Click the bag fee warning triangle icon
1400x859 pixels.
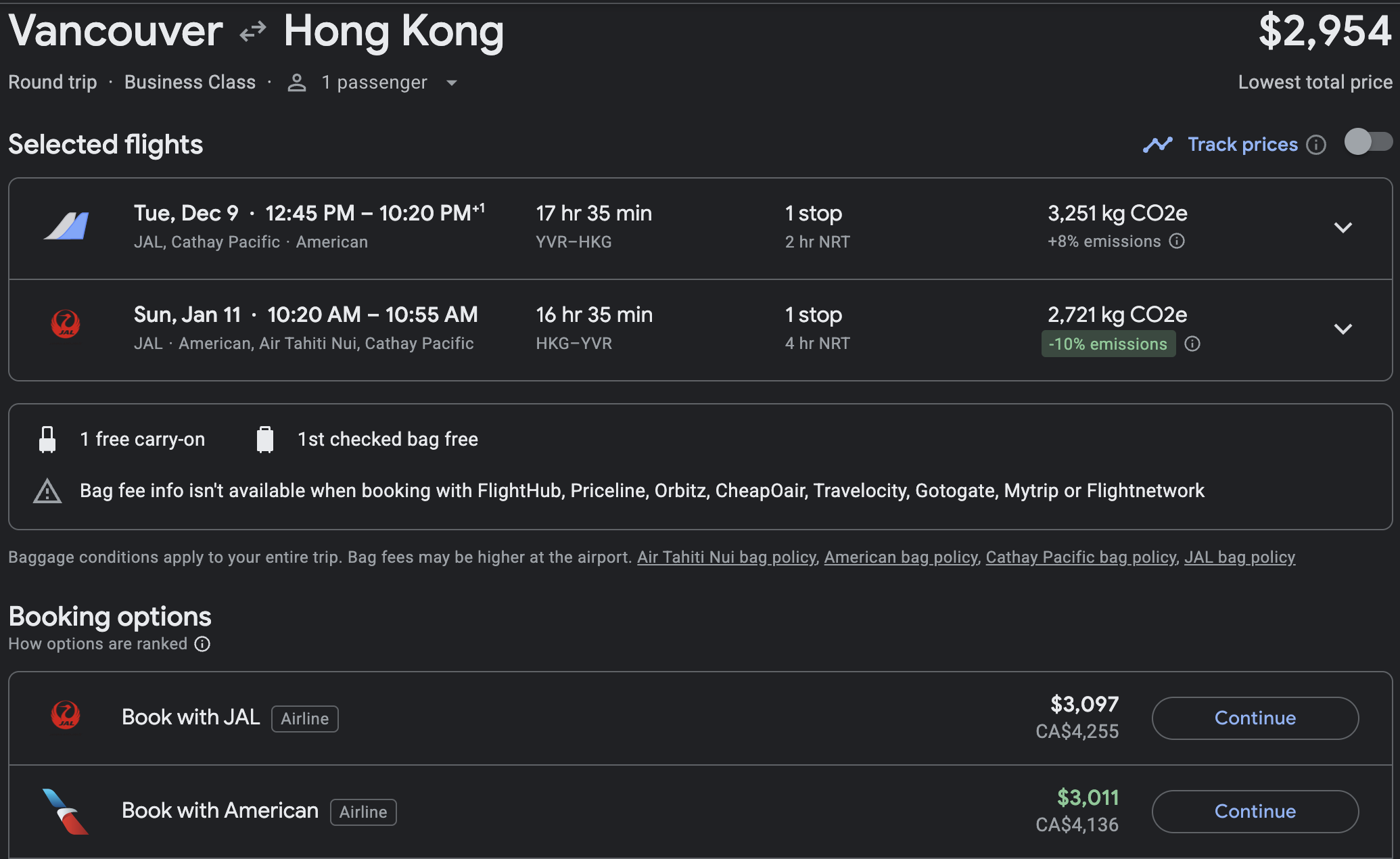click(47, 491)
